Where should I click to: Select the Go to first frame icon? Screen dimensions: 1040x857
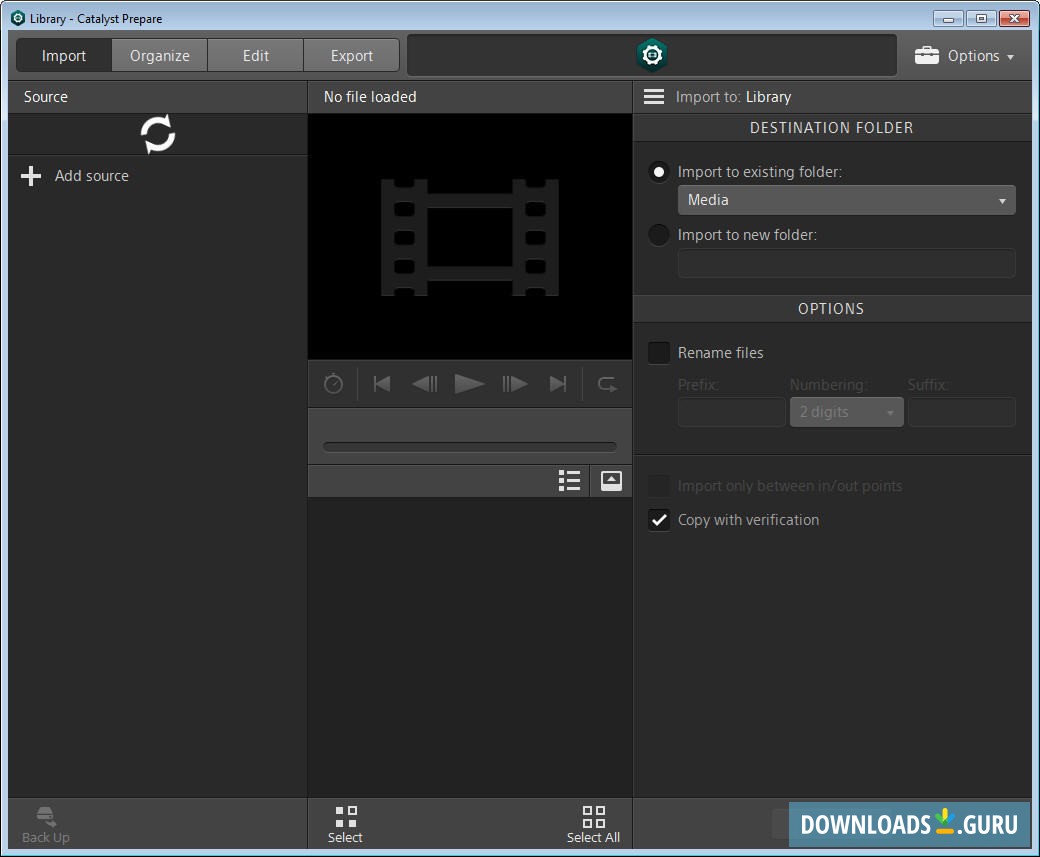[x=381, y=383]
